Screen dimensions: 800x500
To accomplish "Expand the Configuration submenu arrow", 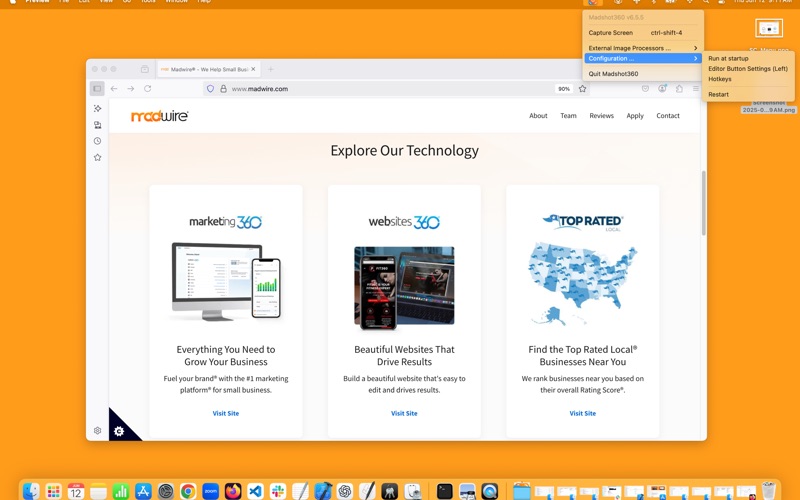I will pos(695,58).
